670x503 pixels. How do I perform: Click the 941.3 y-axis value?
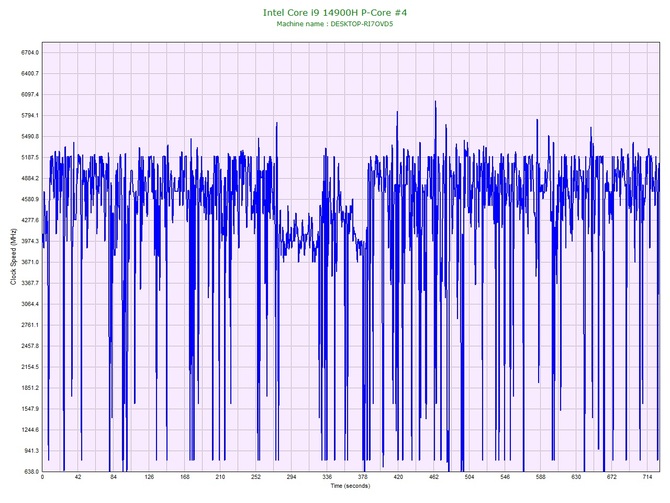[x=31, y=450]
